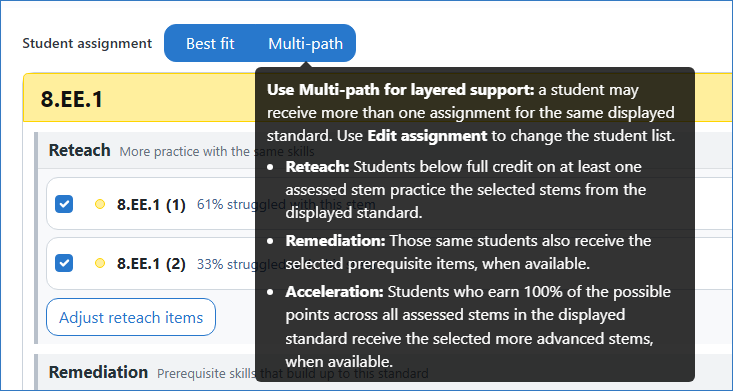
Task: Click the Remediation section heading
Action: click(x=98, y=372)
